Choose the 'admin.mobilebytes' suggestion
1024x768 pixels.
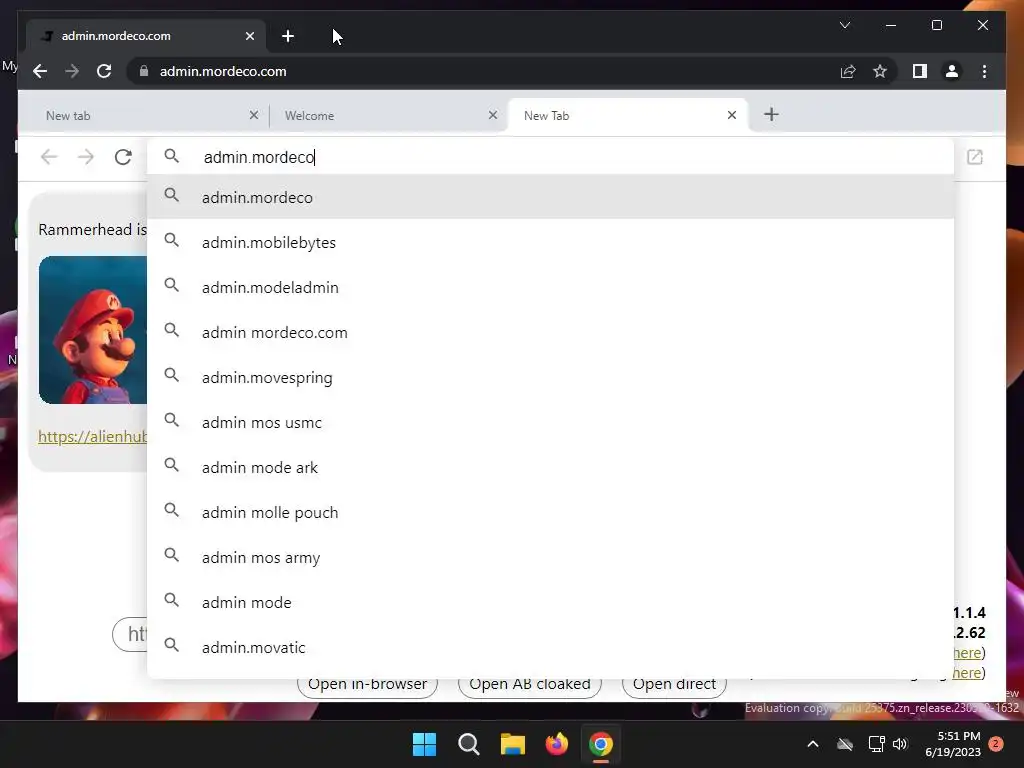[550, 242]
